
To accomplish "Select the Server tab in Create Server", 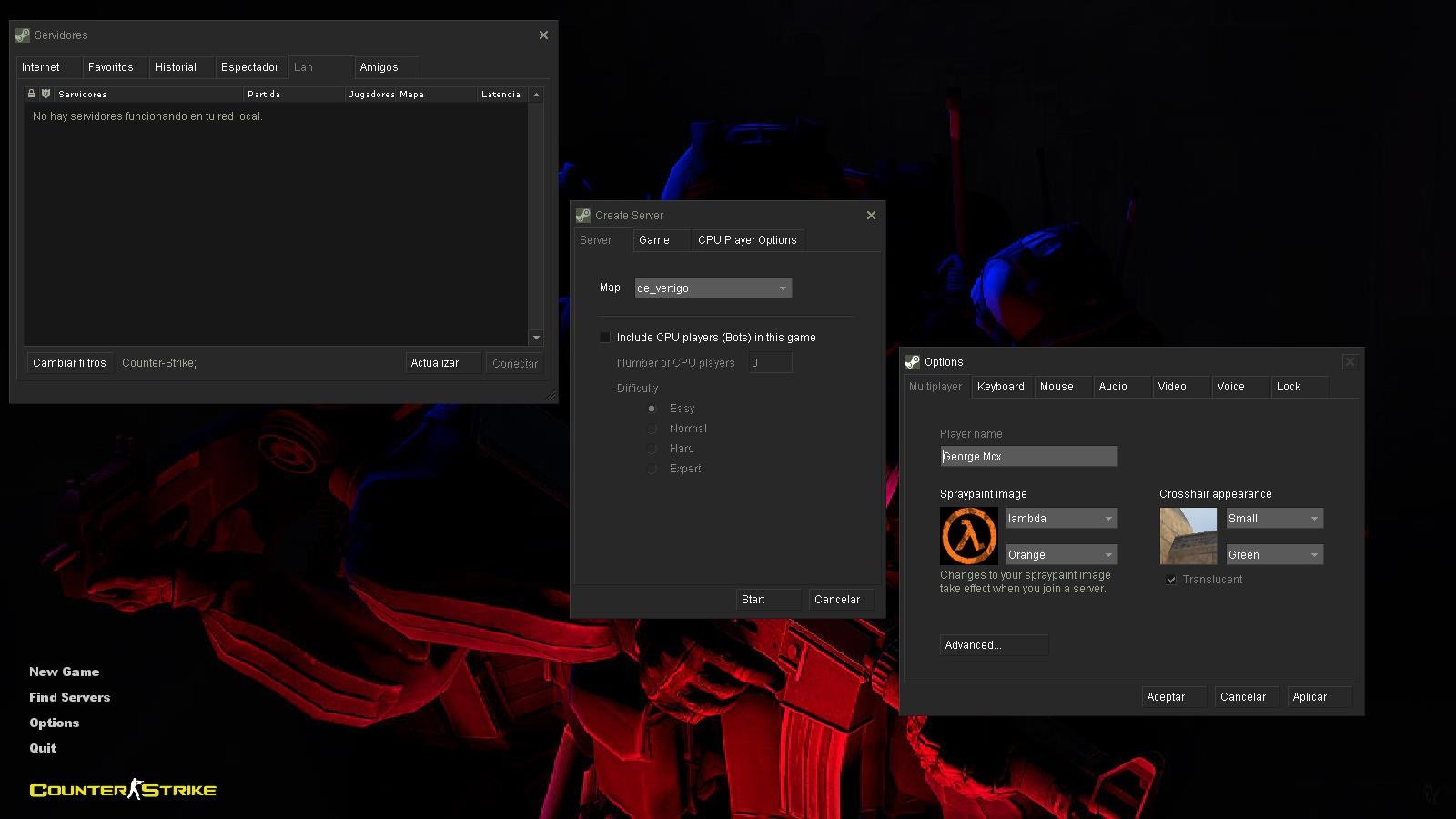I will pos(603,240).
